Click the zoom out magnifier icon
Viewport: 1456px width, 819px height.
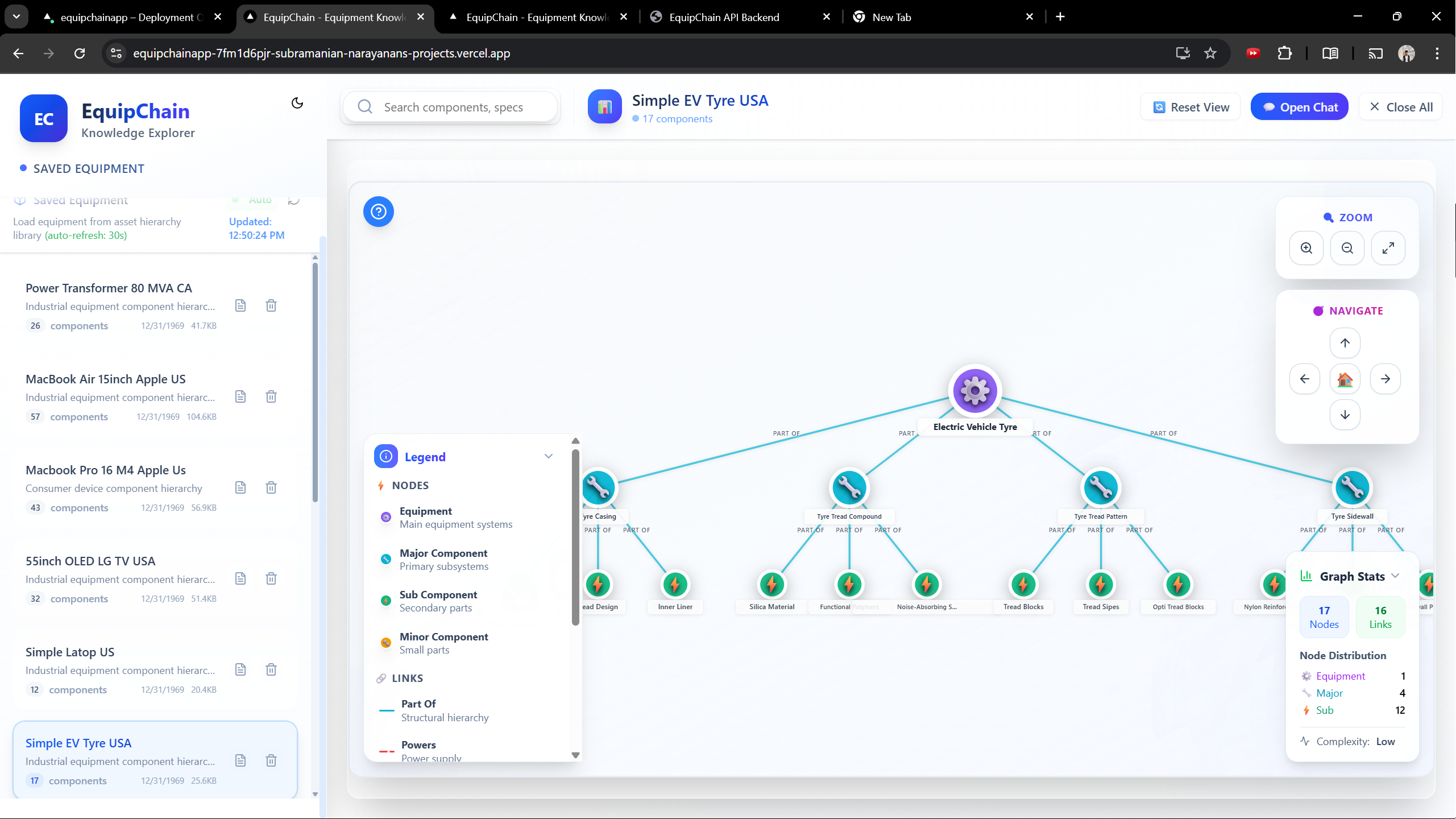[x=1347, y=248]
